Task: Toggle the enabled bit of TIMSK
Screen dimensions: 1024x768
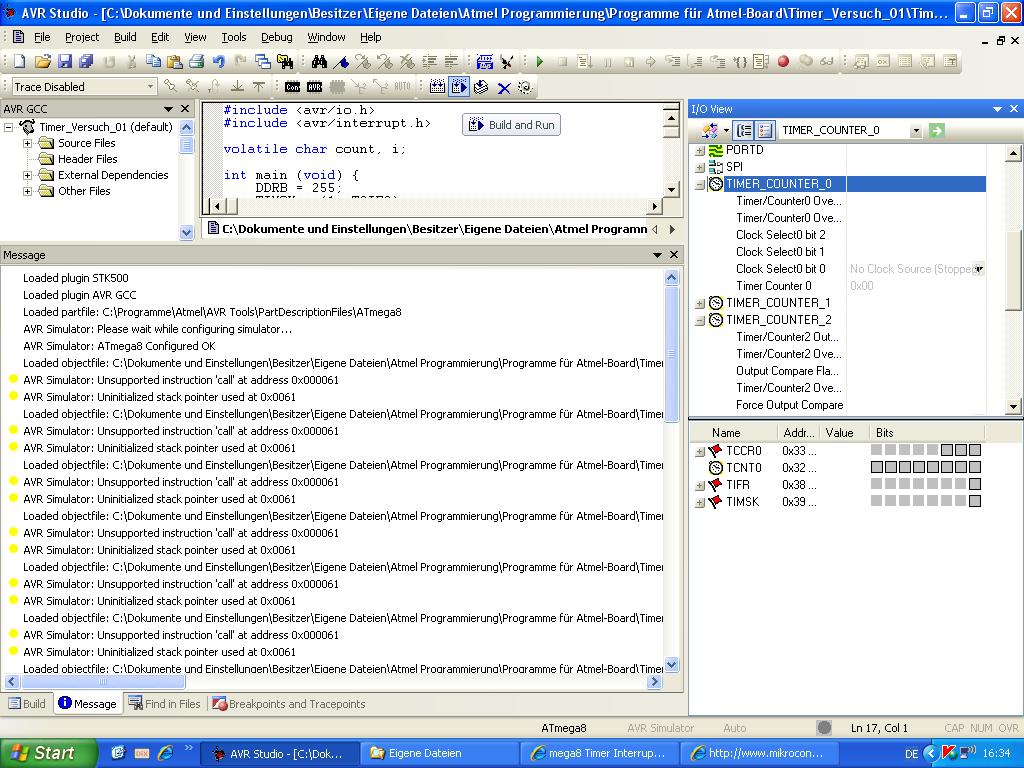Action: (975, 501)
